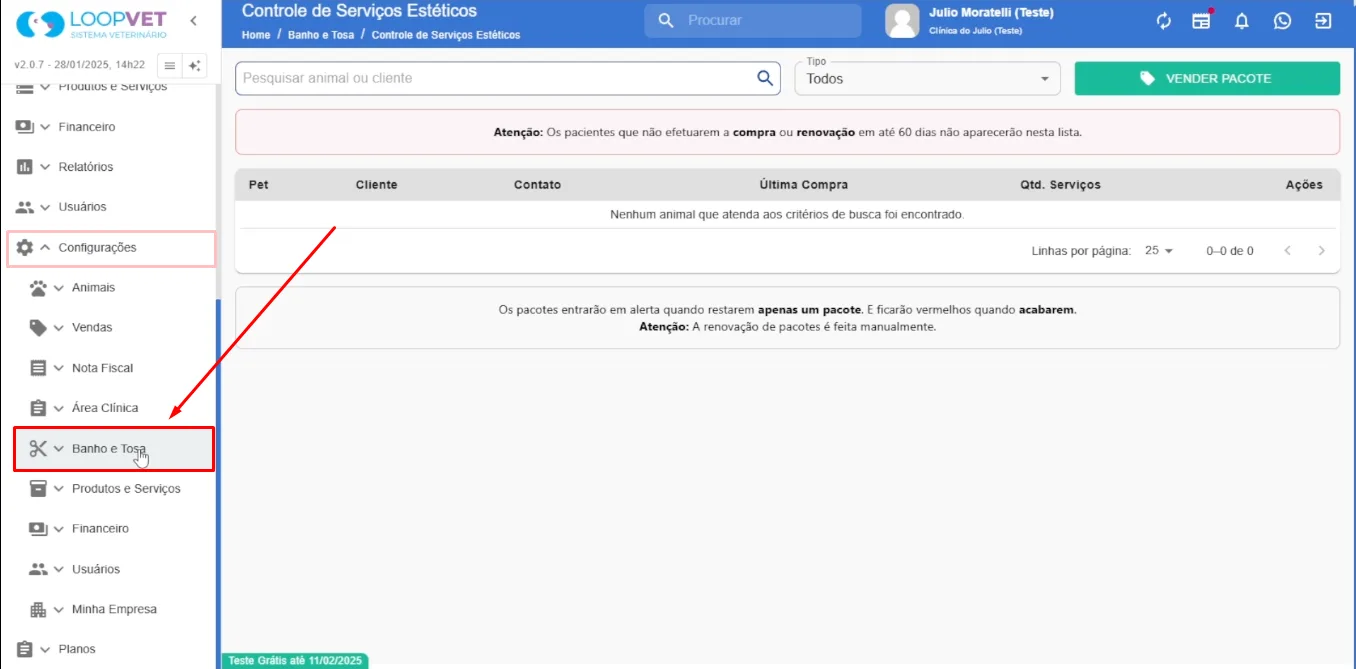The width and height of the screenshot is (1356, 669).
Task: Expand Área Clínica with its chevron
Action: point(59,408)
